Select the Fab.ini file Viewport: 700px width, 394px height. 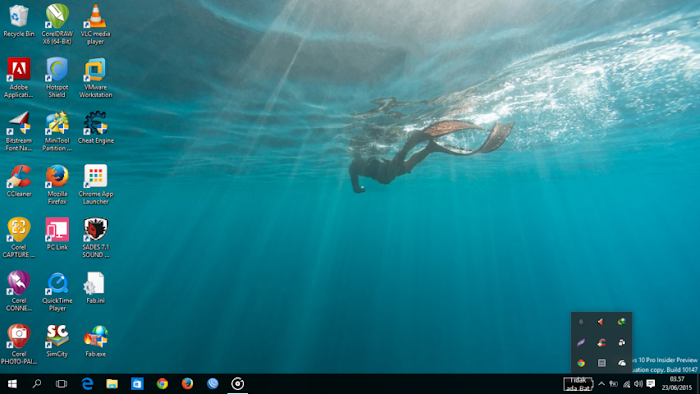pos(96,288)
